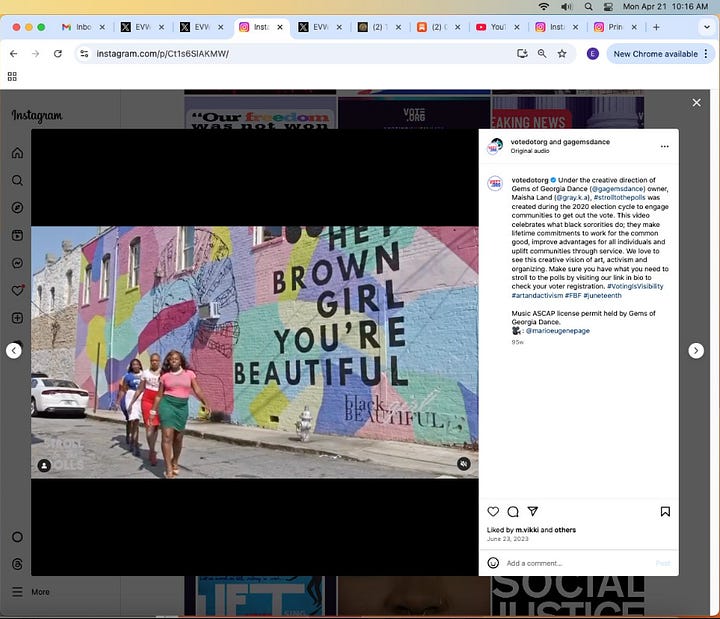Expand the Chrome tab search dropdown

707,27
